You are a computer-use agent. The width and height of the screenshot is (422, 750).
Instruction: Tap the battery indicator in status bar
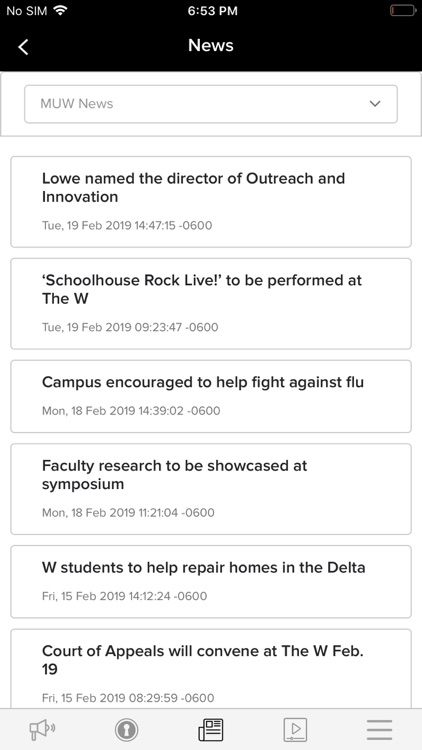402,11
